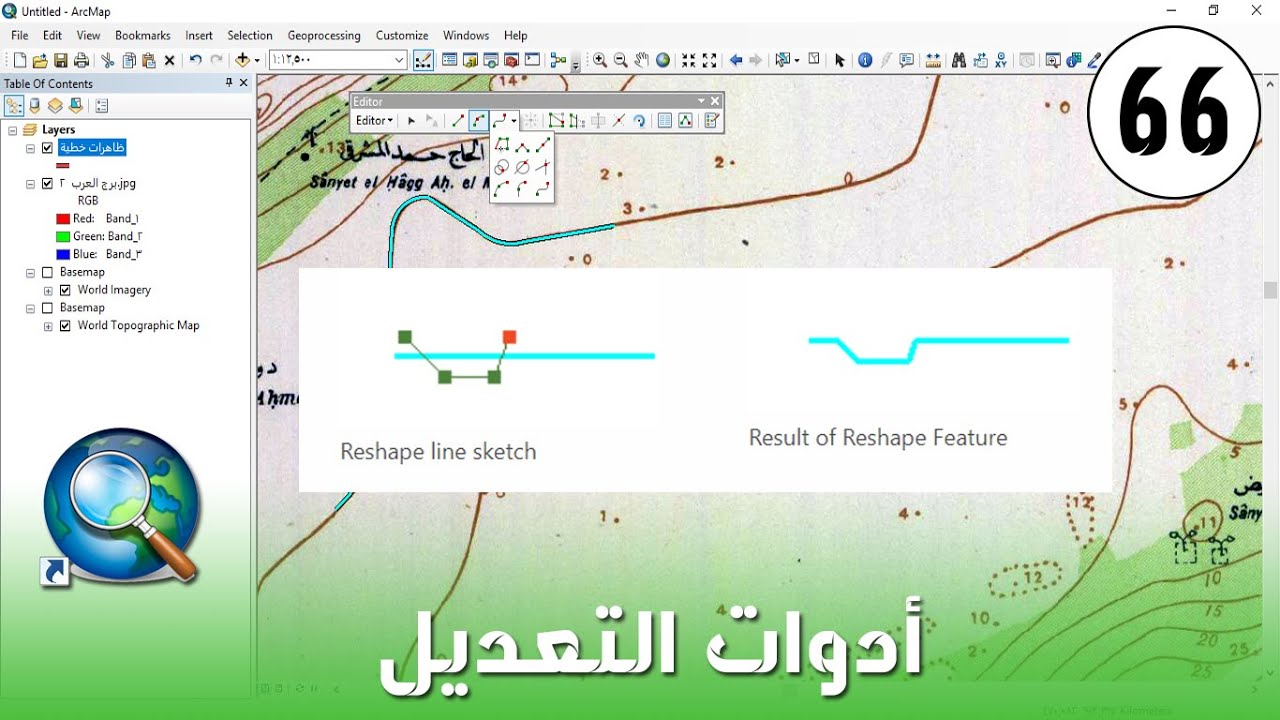Choose the Intersection tool in the palette

[x=543, y=166]
